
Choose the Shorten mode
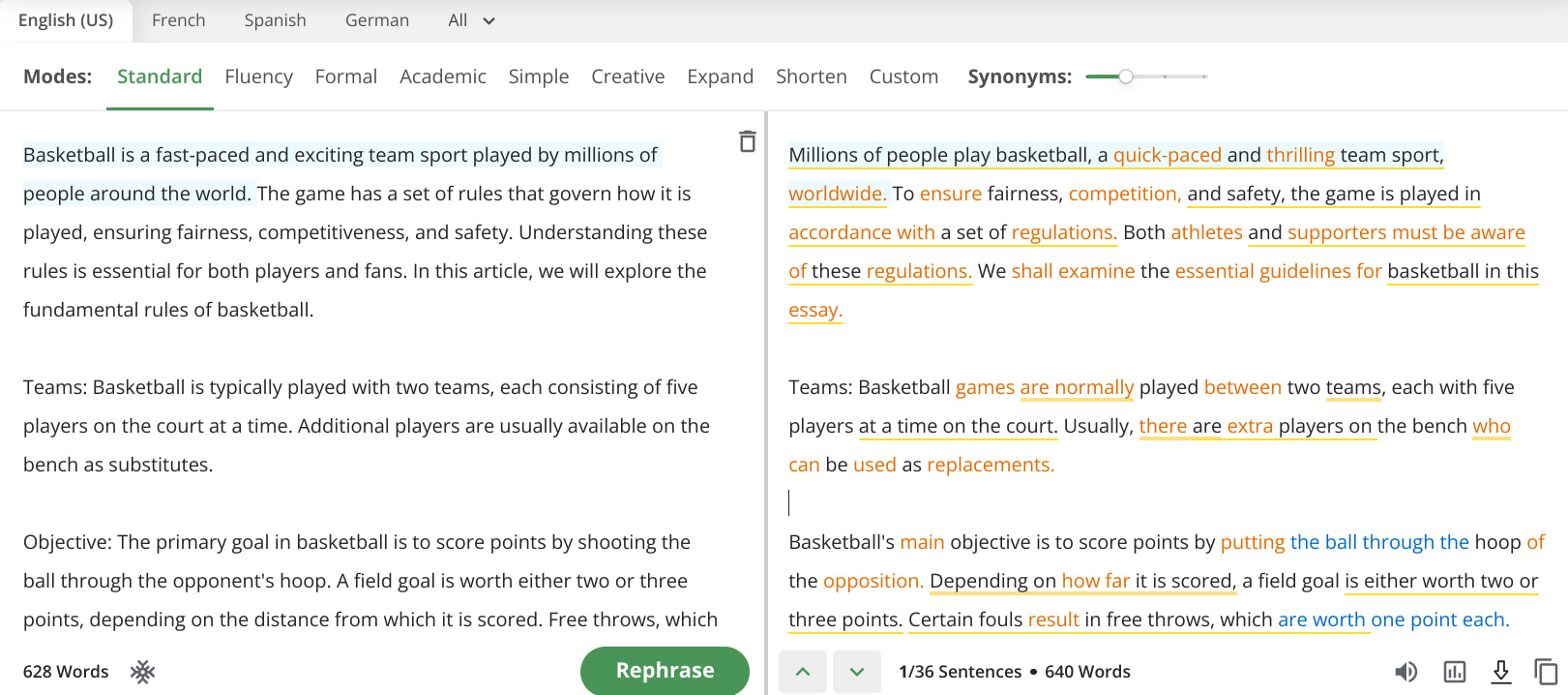pos(812,76)
